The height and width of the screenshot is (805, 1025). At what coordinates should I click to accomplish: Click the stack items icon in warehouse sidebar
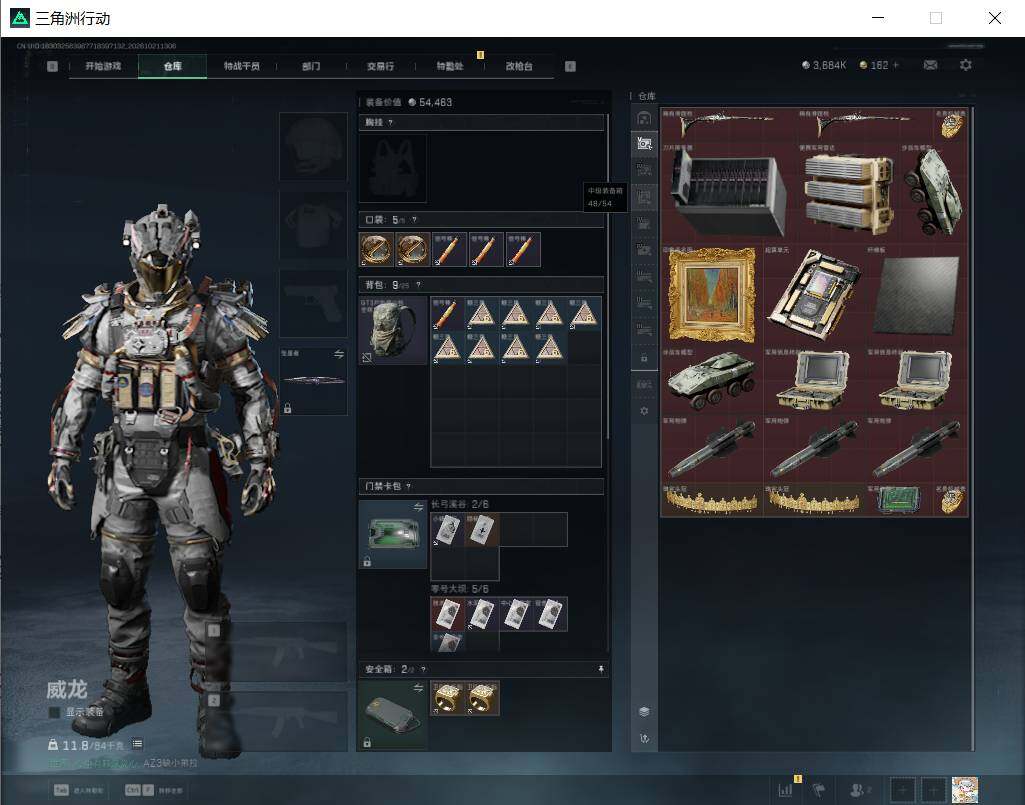[644, 711]
